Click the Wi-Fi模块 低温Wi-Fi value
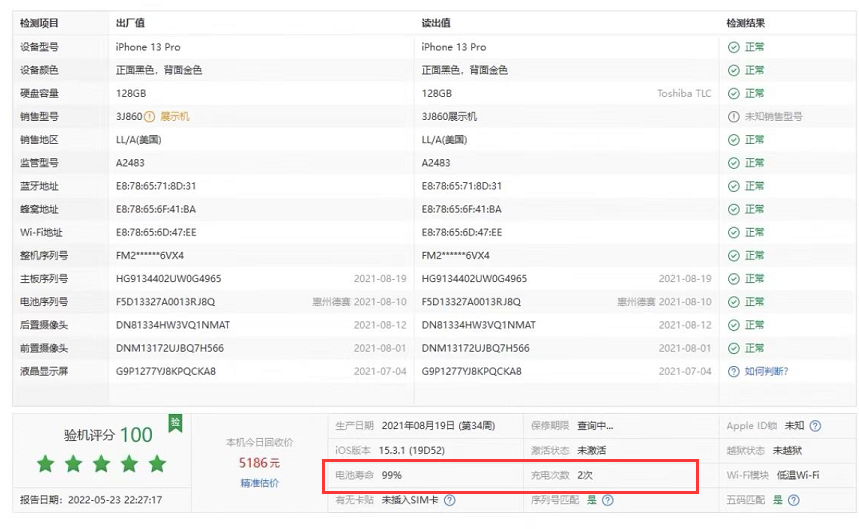This screenshot has height=529, width=859. click(x=798, y=475)
